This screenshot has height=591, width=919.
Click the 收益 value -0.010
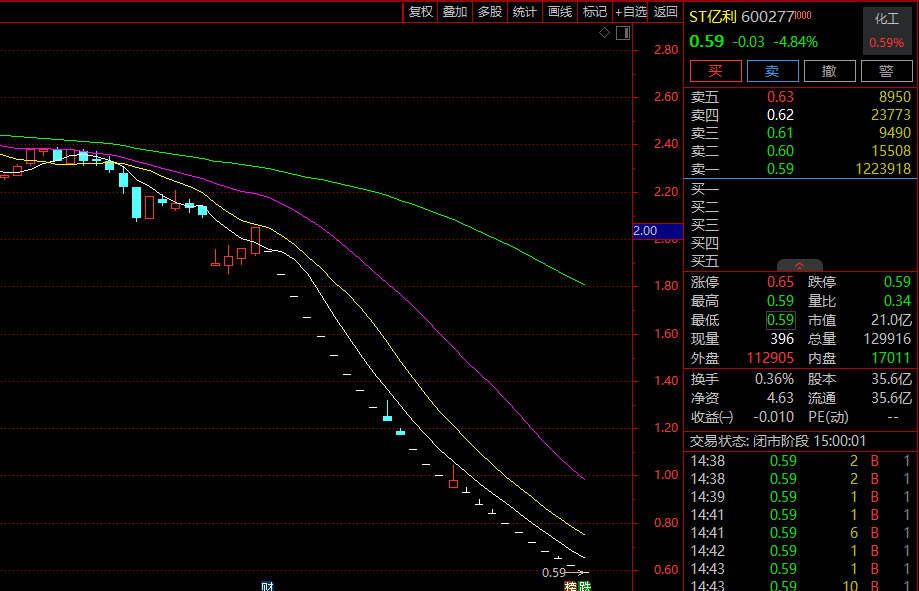click(774, 417)
